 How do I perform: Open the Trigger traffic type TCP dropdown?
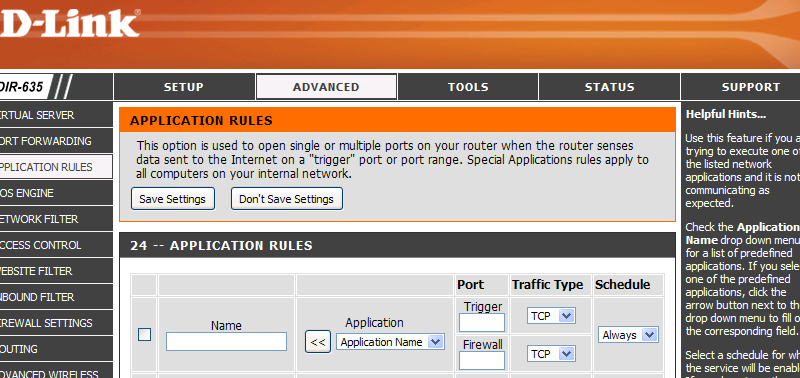[551, 316]
